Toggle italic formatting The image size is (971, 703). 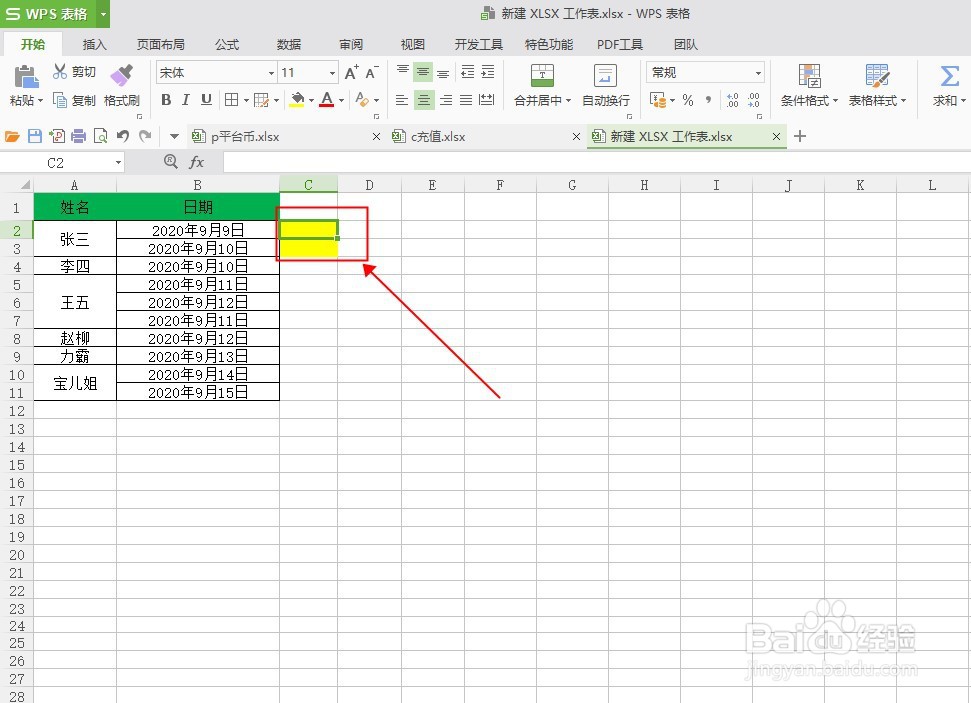[x=186, y=100]
